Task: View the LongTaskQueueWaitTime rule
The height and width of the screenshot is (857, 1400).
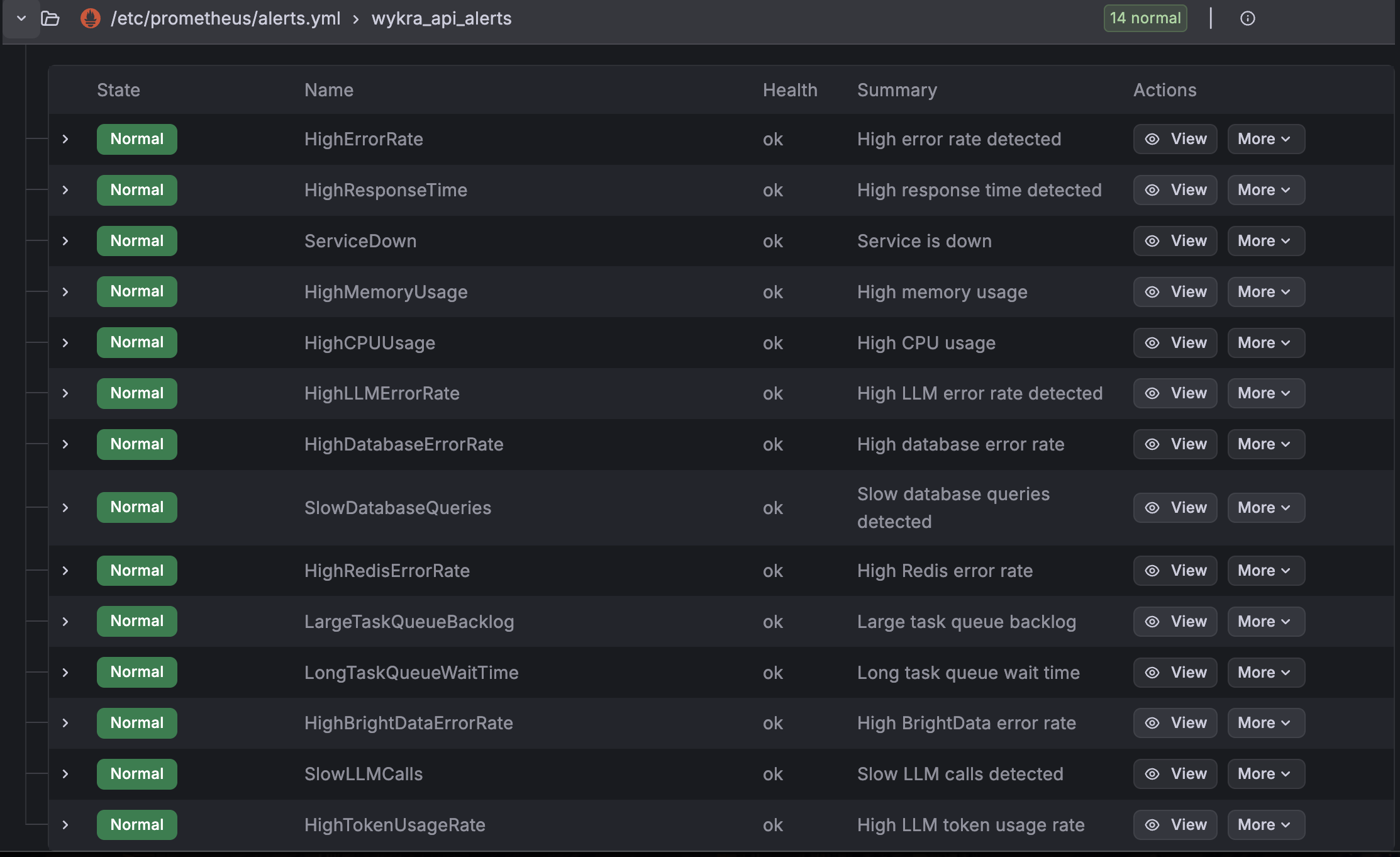Action: (x=1175, y=673)
